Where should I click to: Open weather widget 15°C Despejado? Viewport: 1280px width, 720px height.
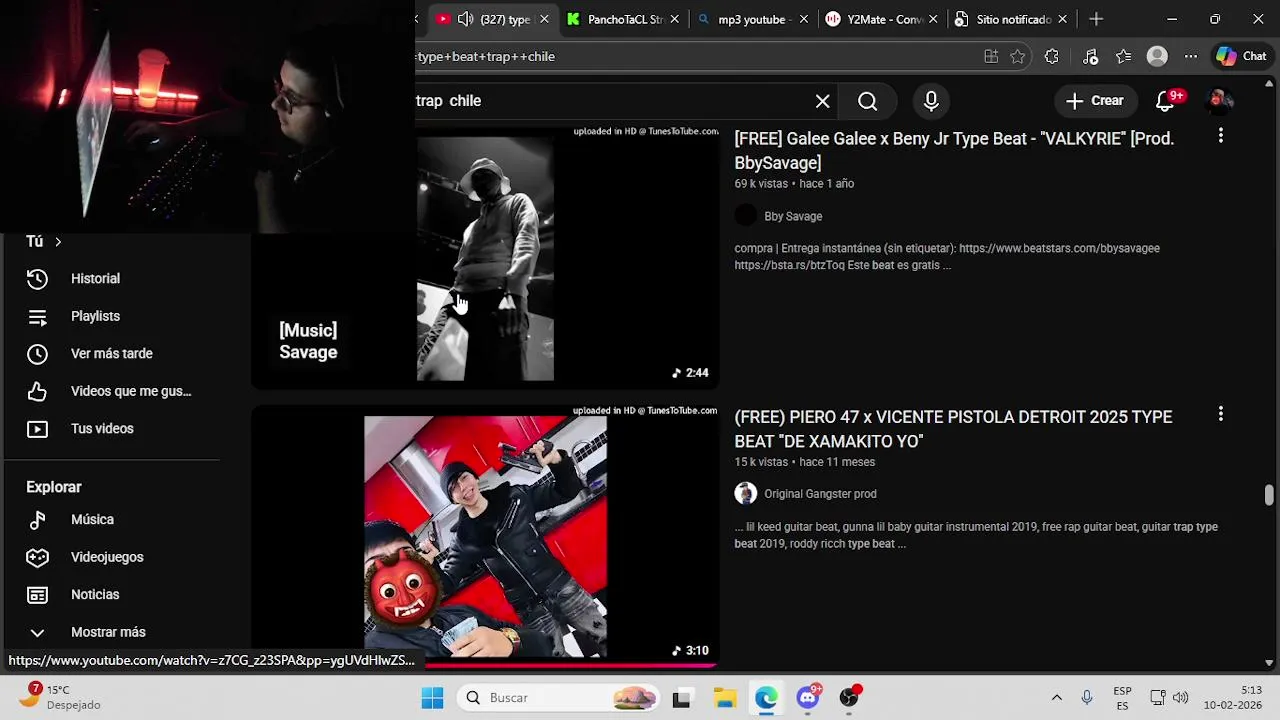60,697
